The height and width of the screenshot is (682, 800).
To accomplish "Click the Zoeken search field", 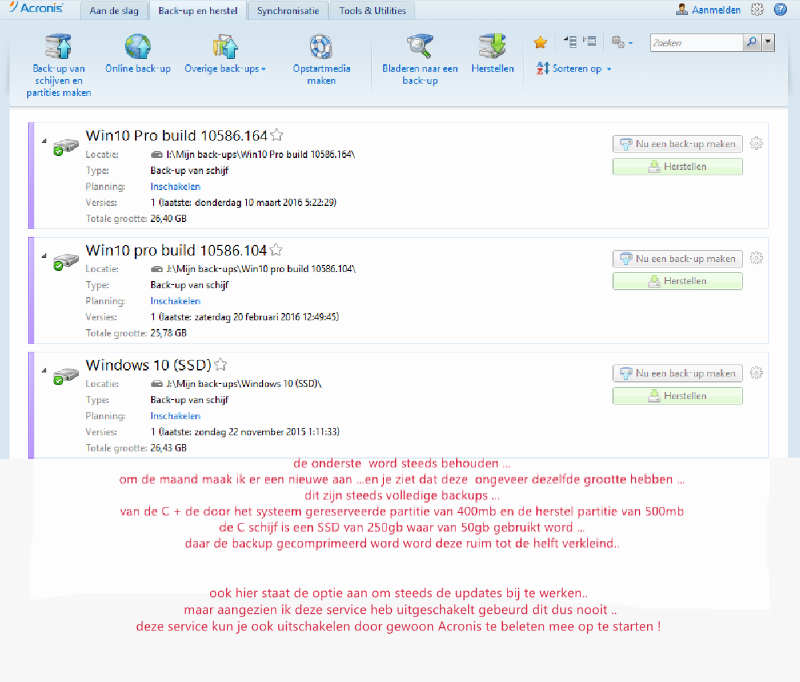I will point(695,42).
